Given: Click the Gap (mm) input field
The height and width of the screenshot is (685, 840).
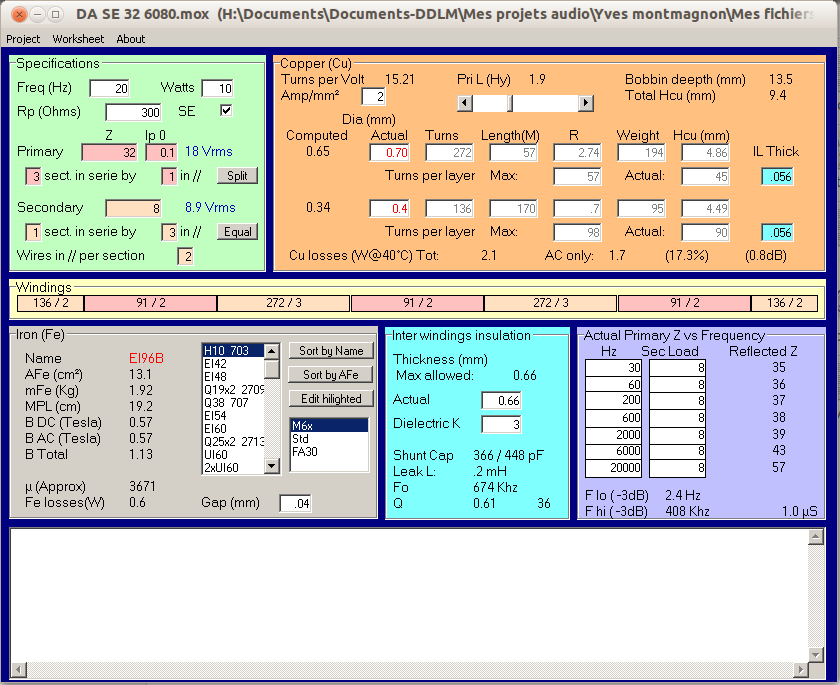Looking at the screenshot, I should (295, 503).
